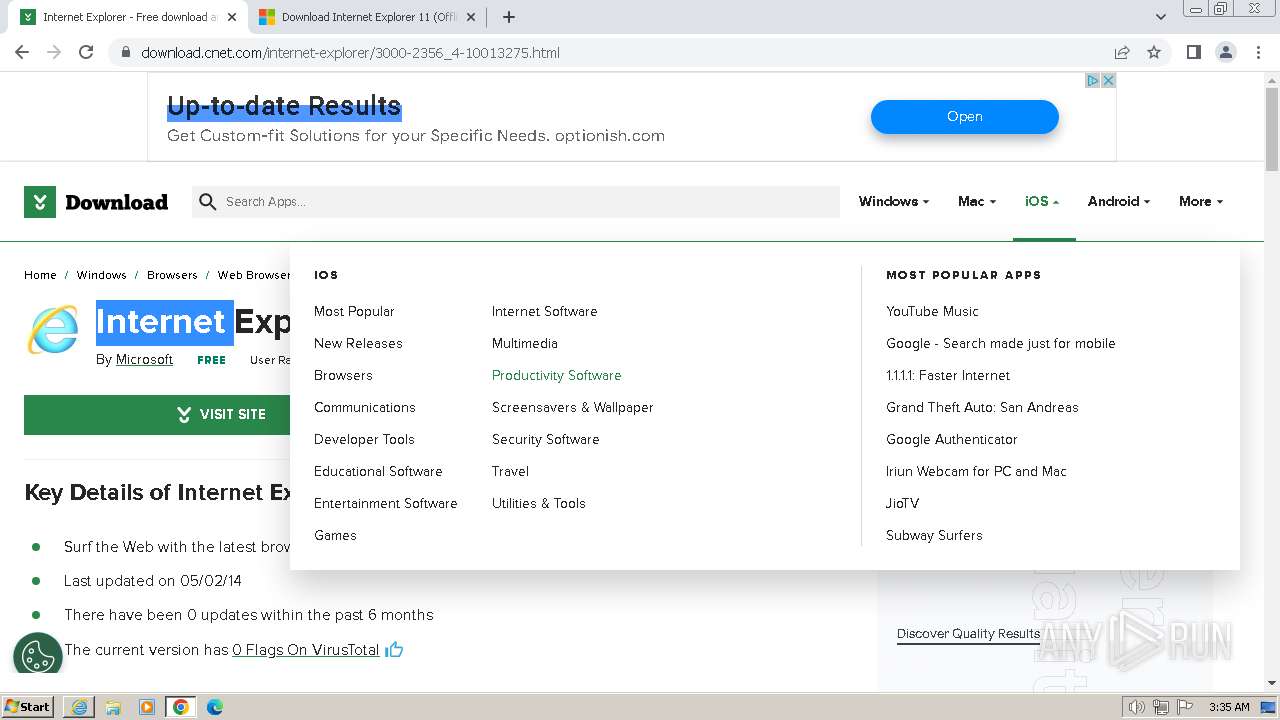
Task: Click the search magnifier icon
Action: (x=207, y=202)
